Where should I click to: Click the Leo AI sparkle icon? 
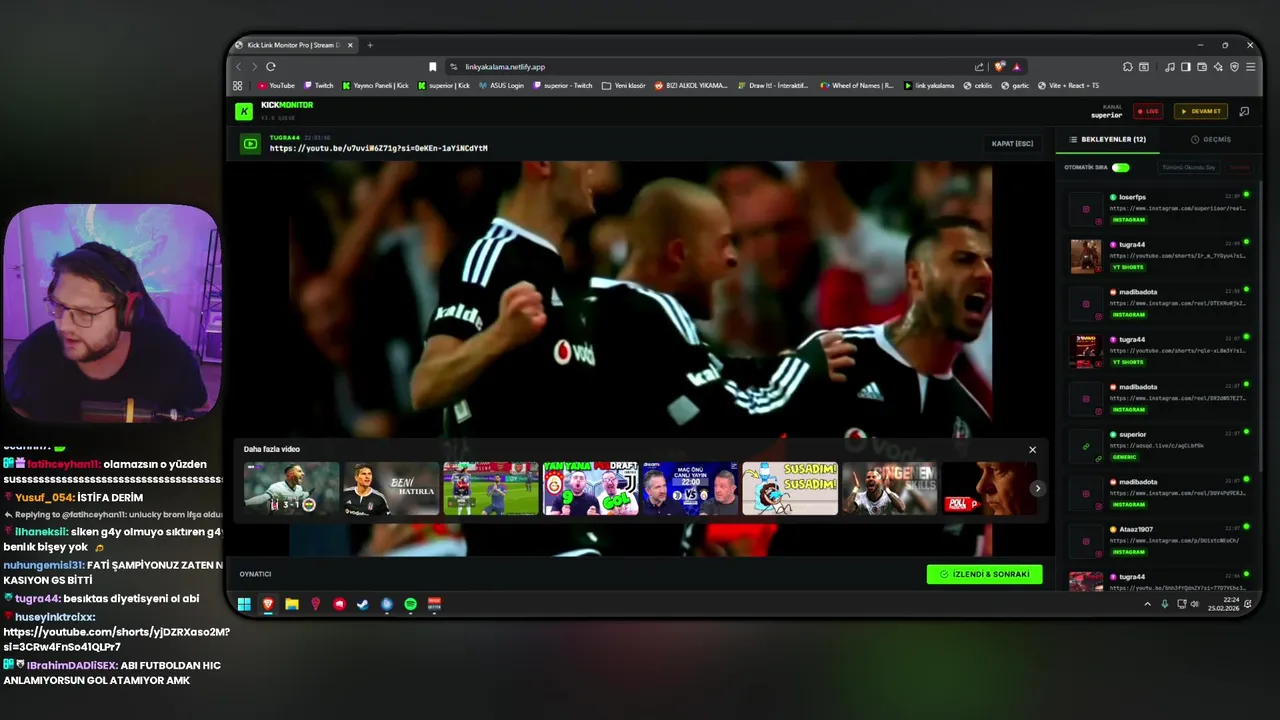tap(1218, 66)
